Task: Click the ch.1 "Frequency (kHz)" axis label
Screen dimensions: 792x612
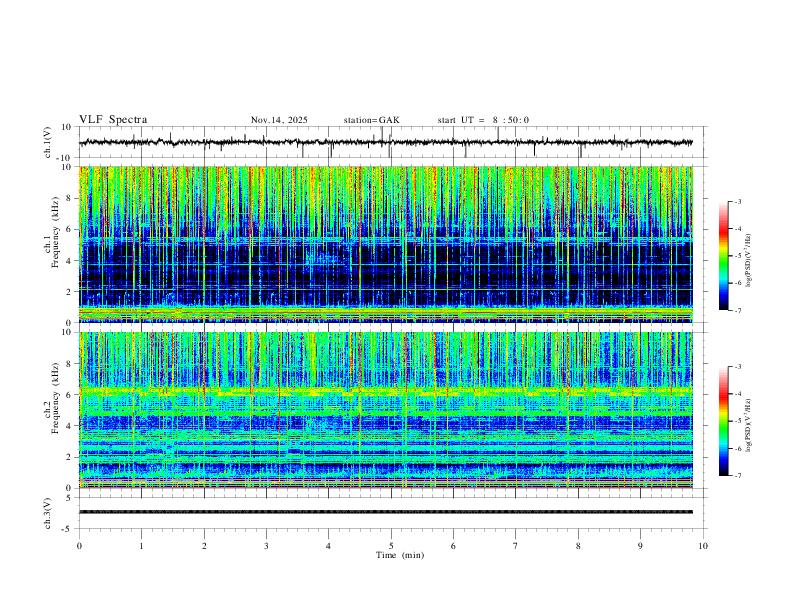Action: 55,232
